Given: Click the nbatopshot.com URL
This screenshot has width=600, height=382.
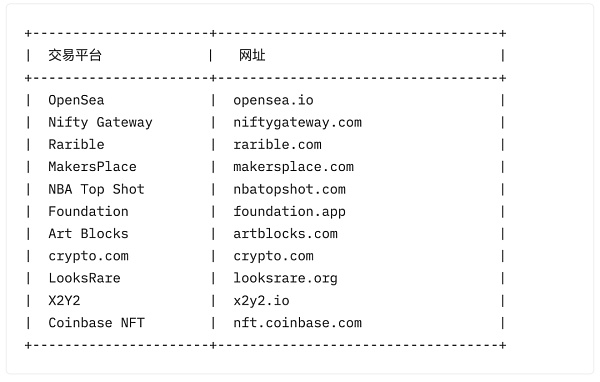Looking at the screenshot, I should pyautogui.click(x=289, y=189).
